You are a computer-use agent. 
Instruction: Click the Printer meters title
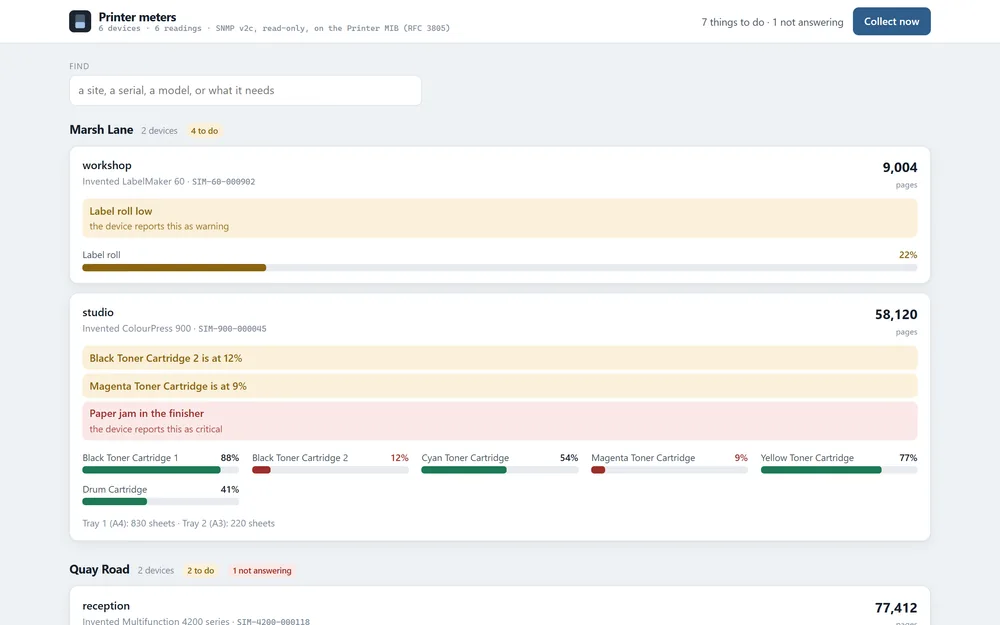[137, 17]
